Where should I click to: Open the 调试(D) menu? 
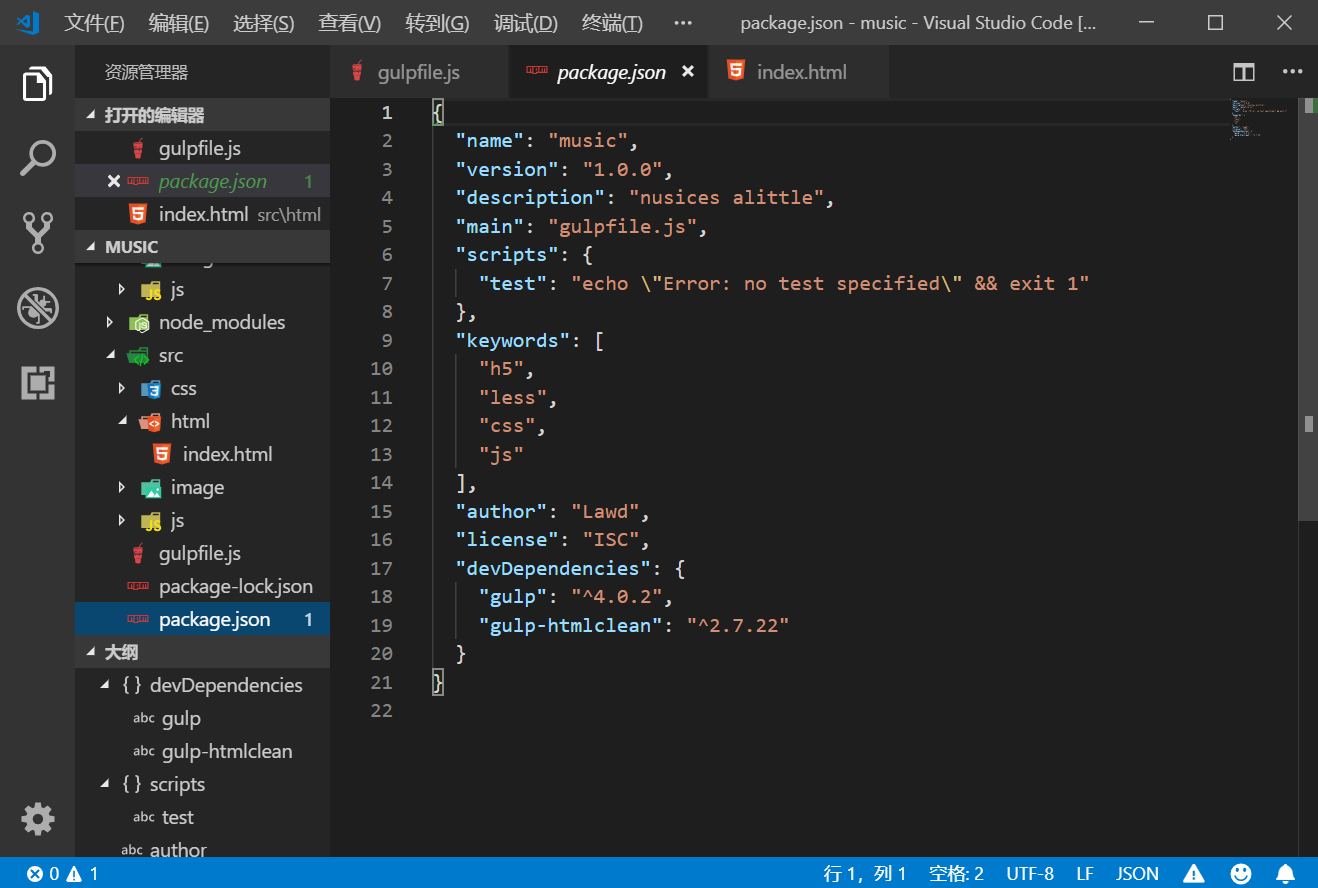pos(526,23)
